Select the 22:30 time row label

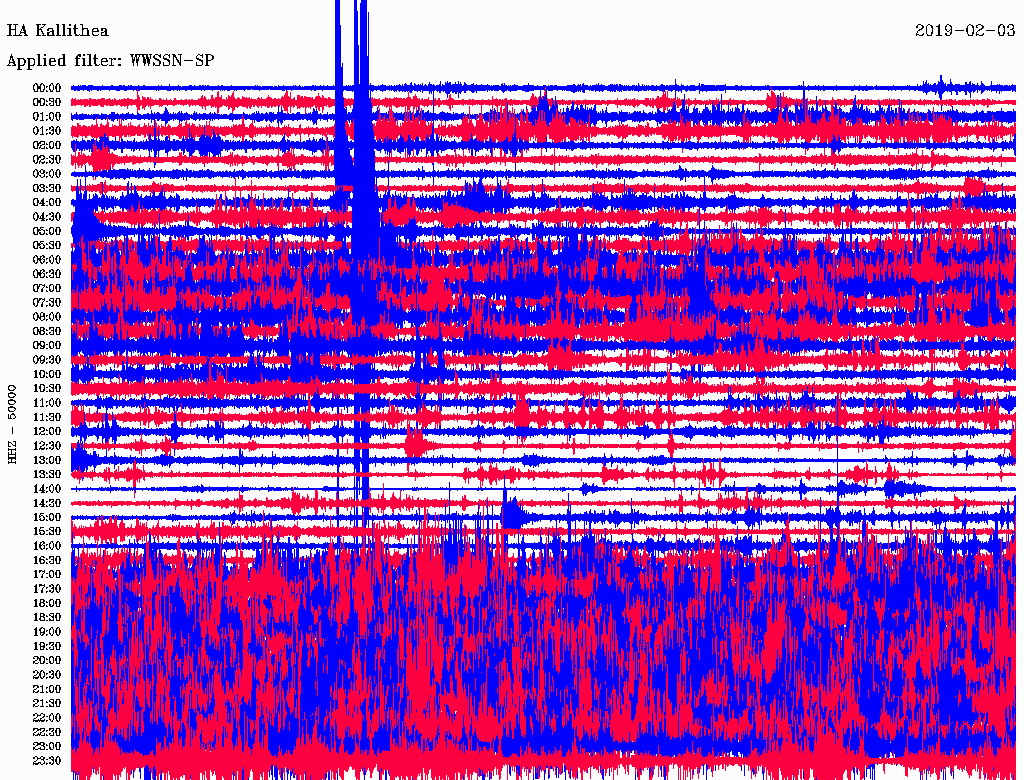point(47,732)
